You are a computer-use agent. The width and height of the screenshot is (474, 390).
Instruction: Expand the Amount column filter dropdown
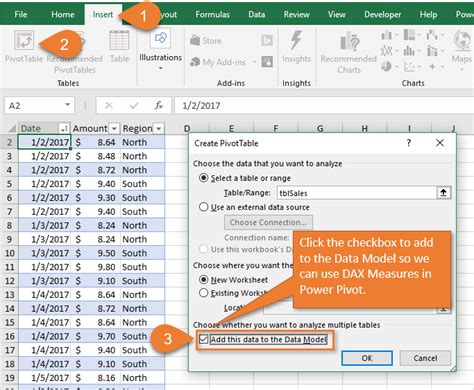[114, 128]
